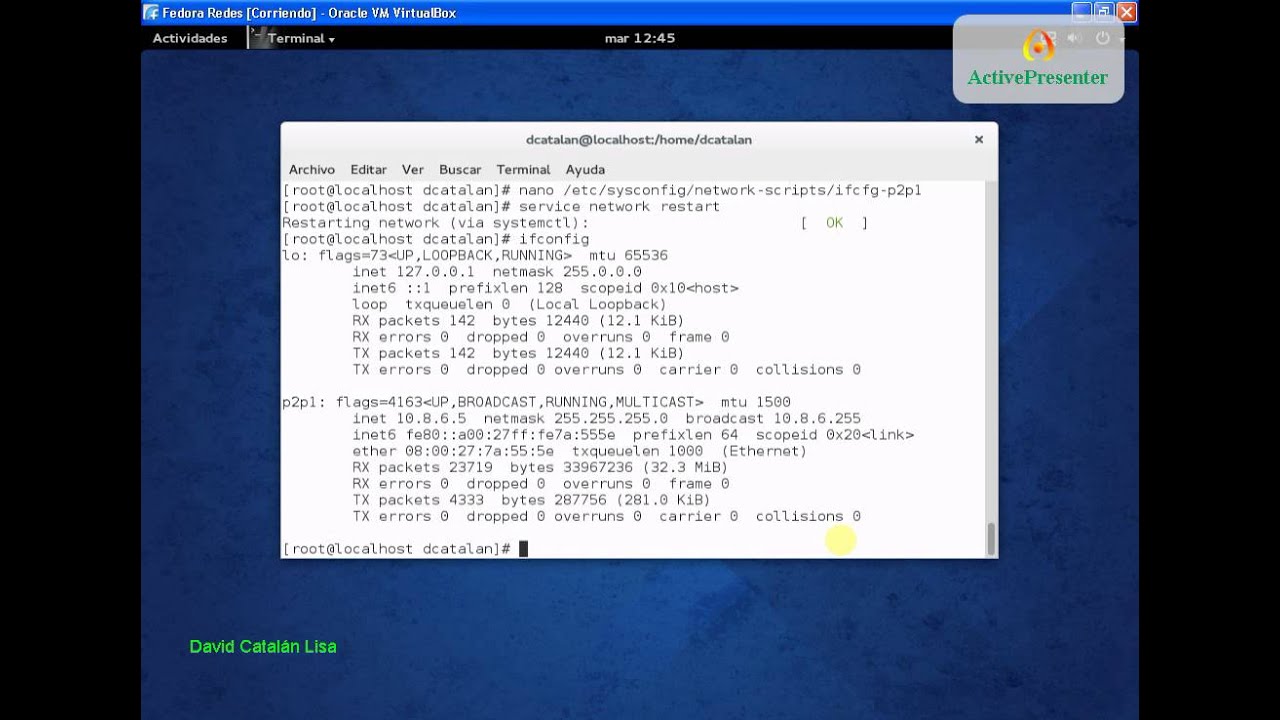Click the 'RX packets 142' line
The image size is (1280, 720).
click(518, 321)
